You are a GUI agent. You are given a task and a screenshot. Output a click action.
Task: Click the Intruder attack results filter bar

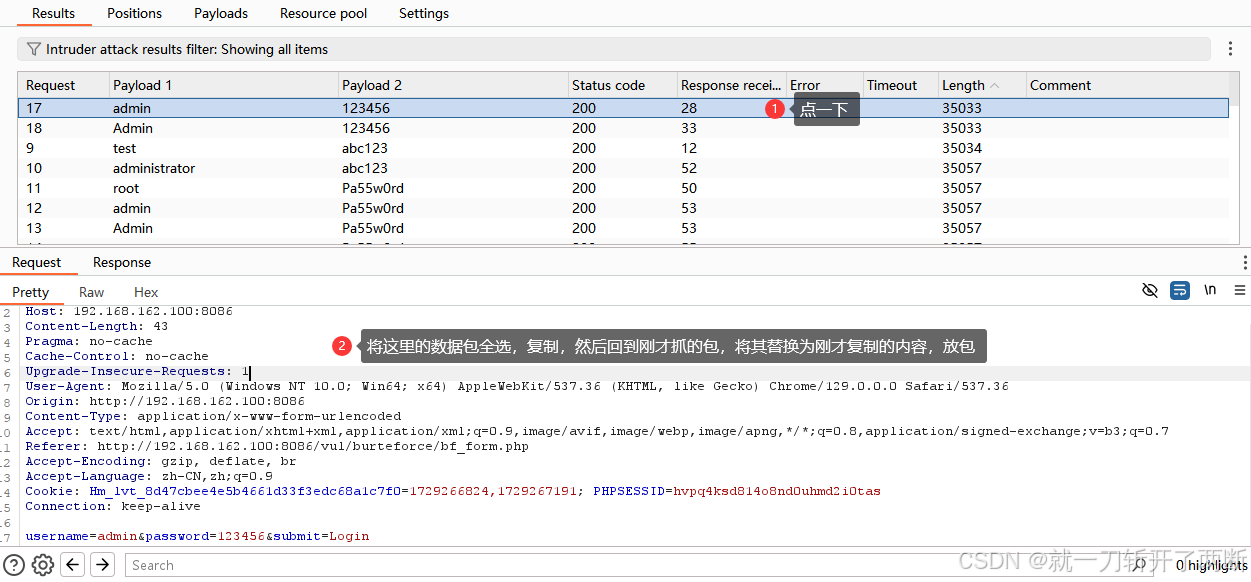(615, 49)
